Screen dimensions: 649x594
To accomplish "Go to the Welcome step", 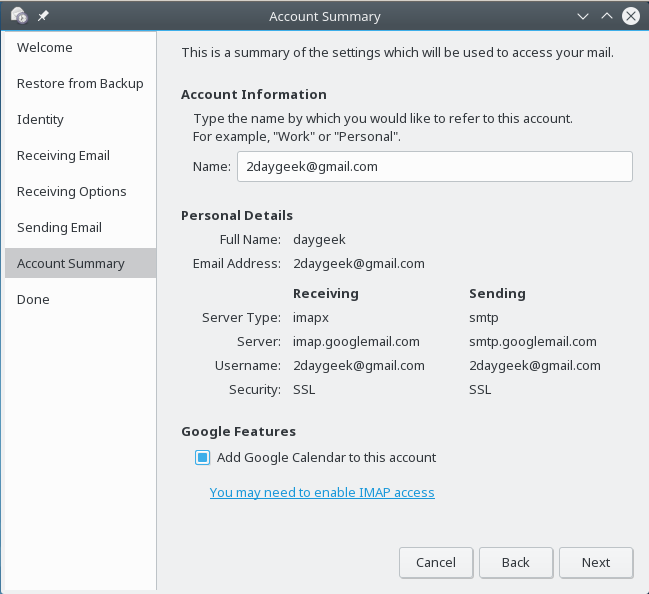I will pyautogui.click(x=45, y=48).
